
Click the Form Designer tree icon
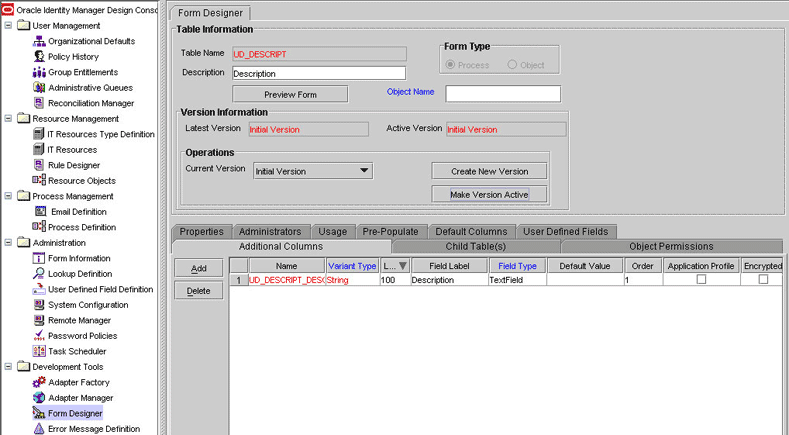pos(39,413)
